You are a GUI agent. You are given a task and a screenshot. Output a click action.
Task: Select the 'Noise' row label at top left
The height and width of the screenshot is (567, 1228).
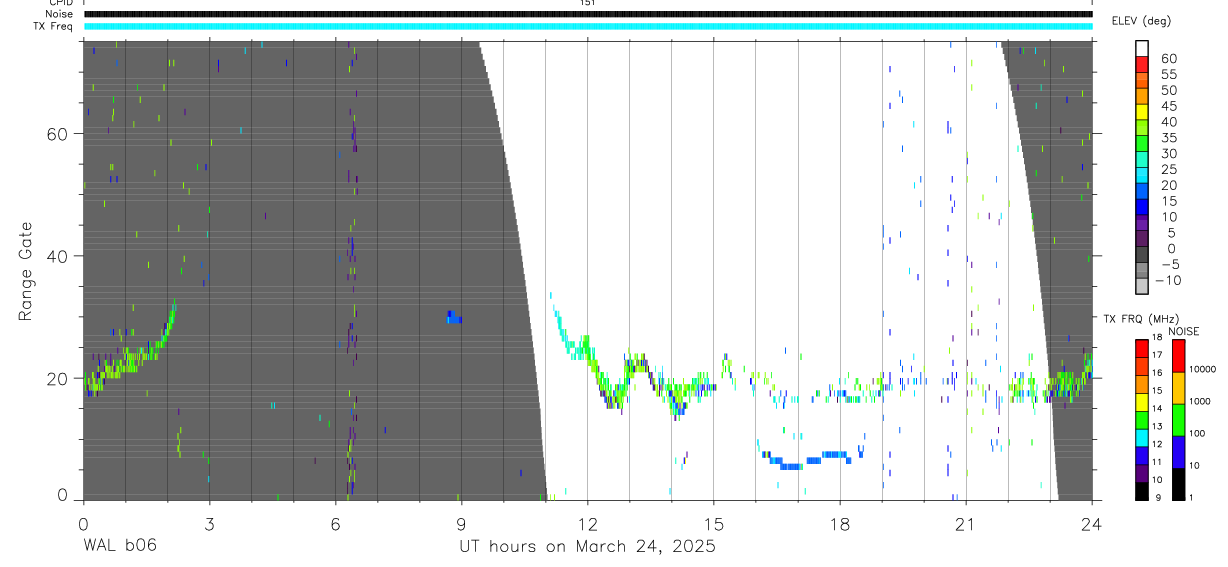[x=60, y=14]
